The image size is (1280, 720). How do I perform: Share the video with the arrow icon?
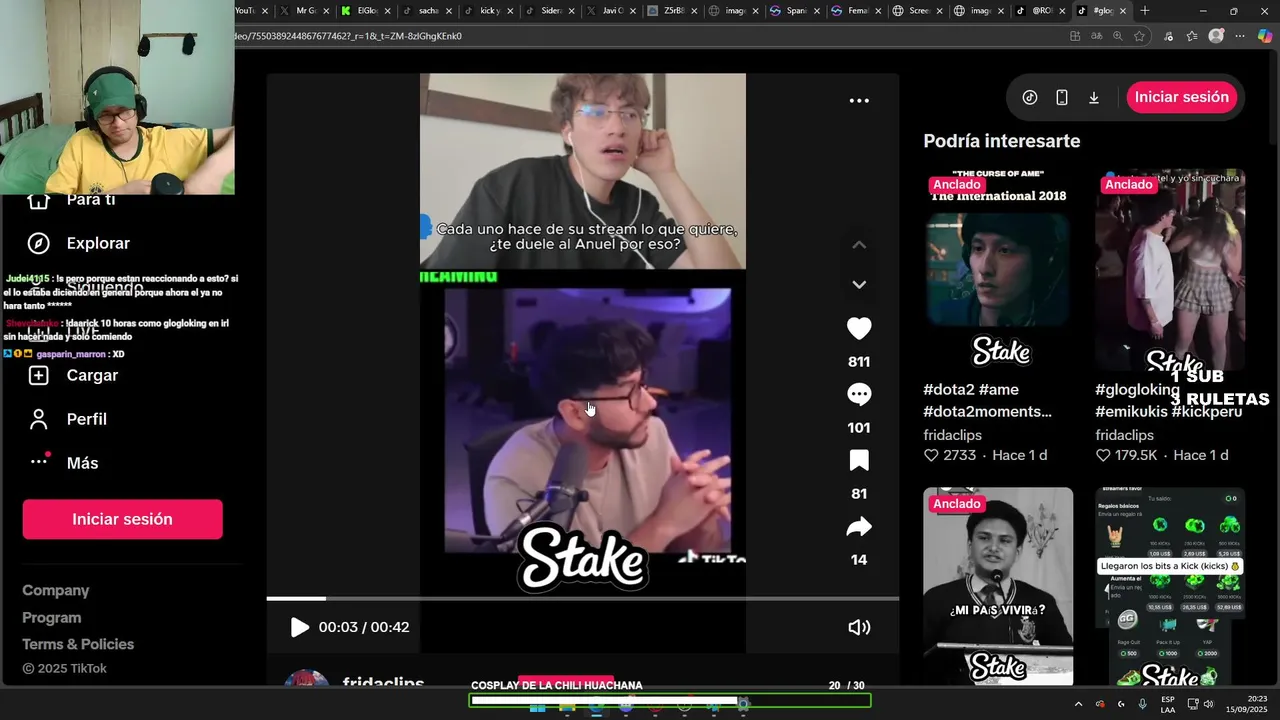(859, 527)
